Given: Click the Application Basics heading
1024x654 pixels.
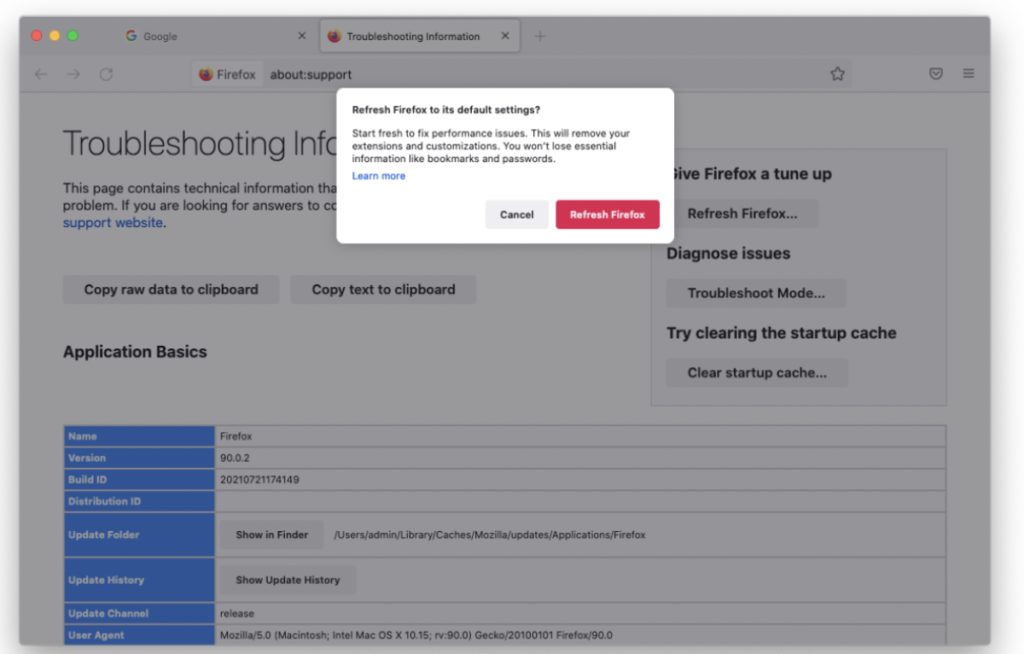Looking at the screenshot, I should (x=135, y=352).
